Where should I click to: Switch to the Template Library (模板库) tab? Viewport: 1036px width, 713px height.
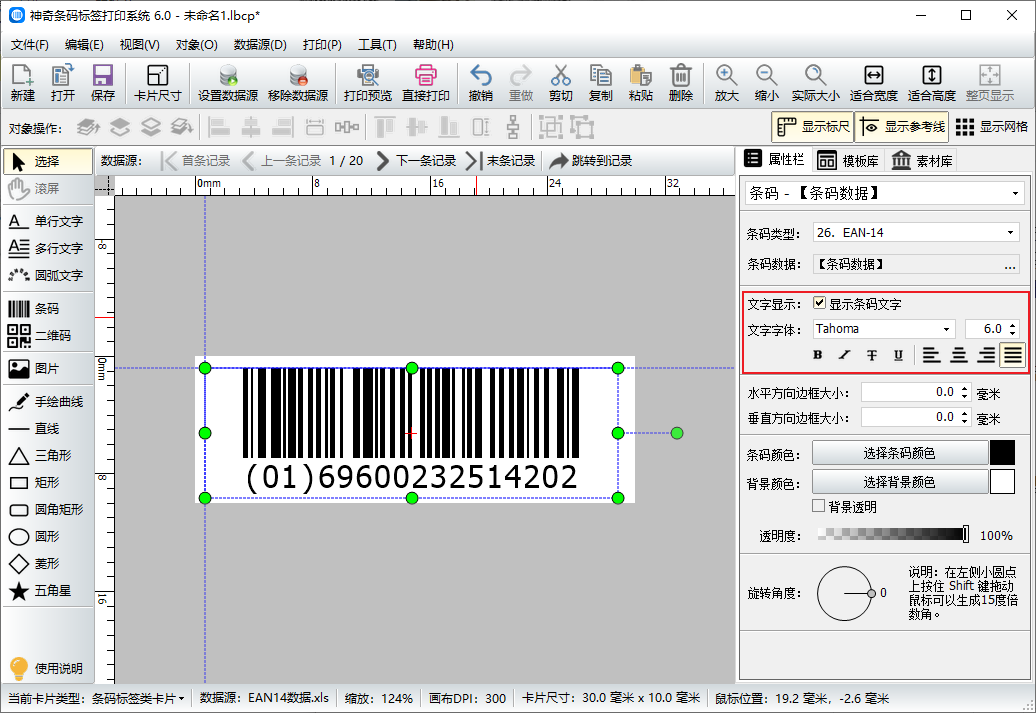pos(848,160)
